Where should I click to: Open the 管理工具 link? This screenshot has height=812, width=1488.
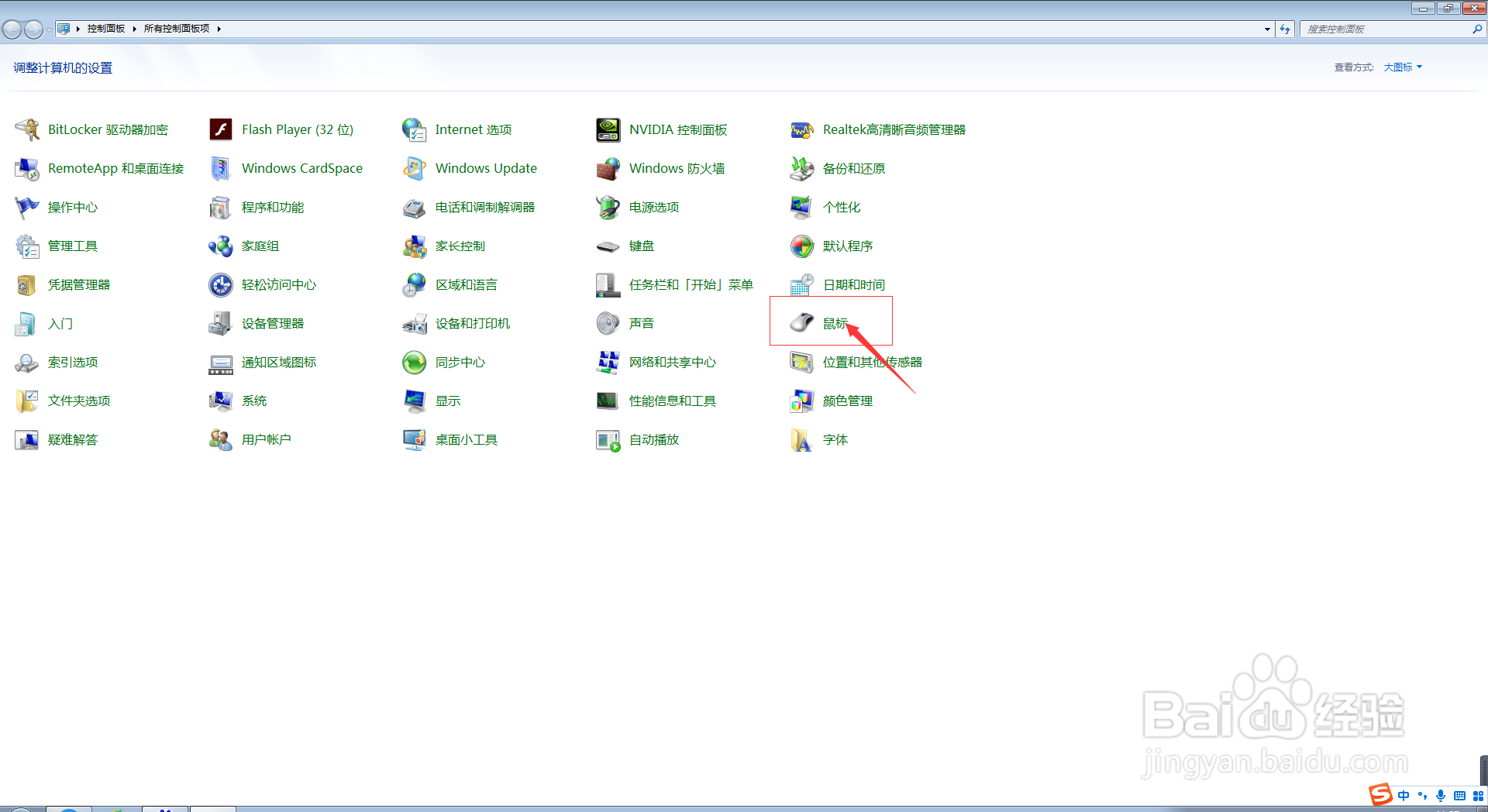(73, 246)
